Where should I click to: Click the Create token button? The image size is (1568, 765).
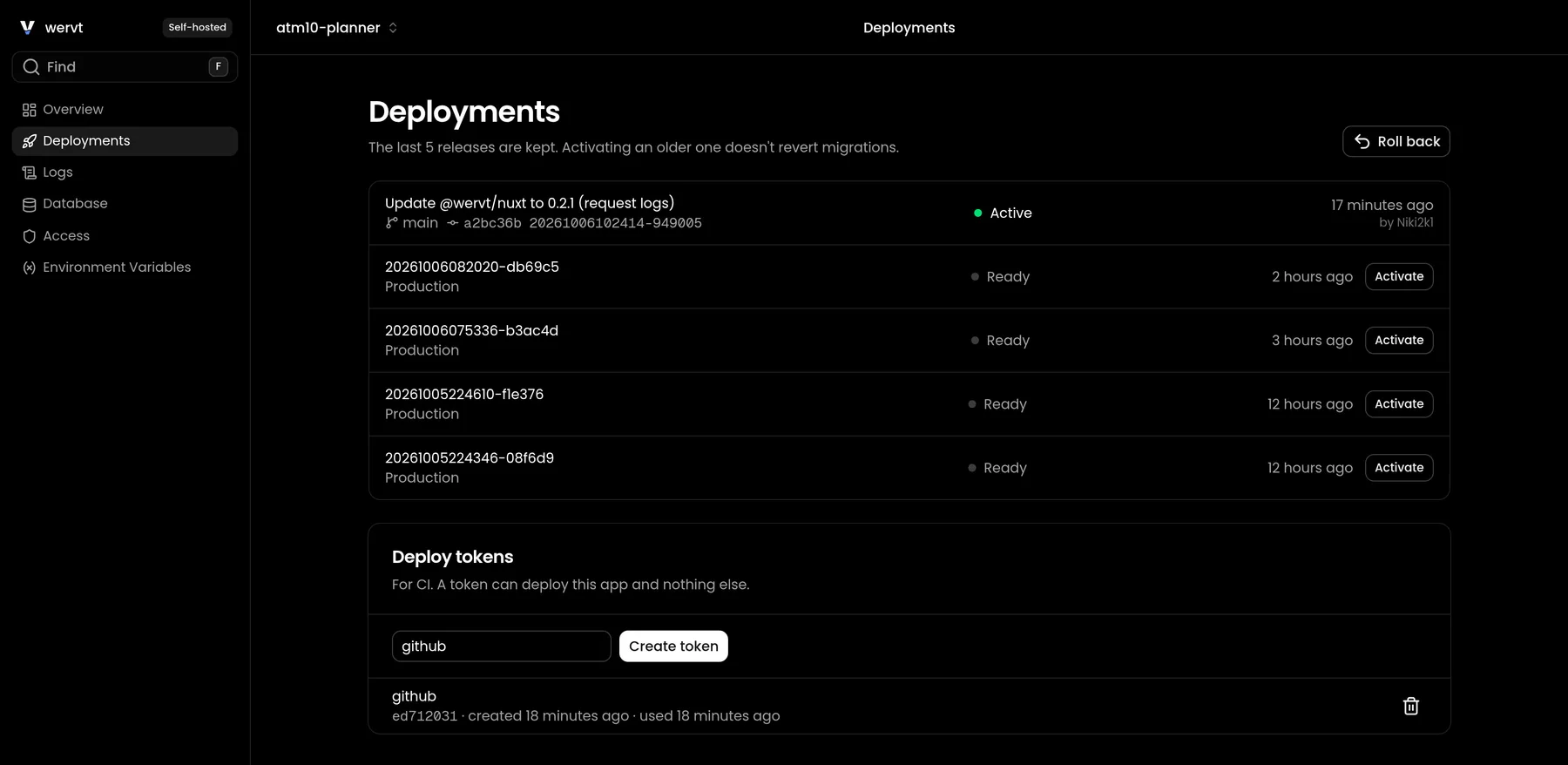pos(673,647)
